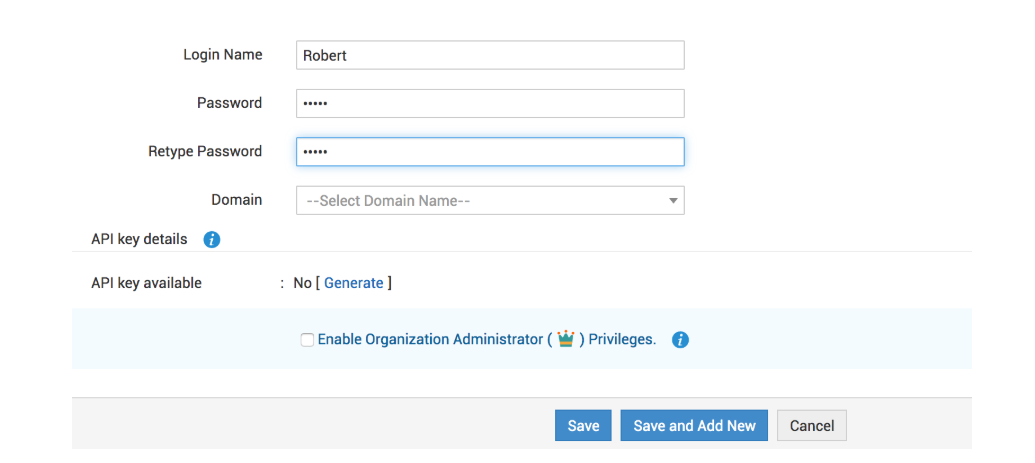Tick the Enable Organization Administrator checkbox
Image resolution: width=1035 pixels, height=463 pixels.
pos(307,340)
